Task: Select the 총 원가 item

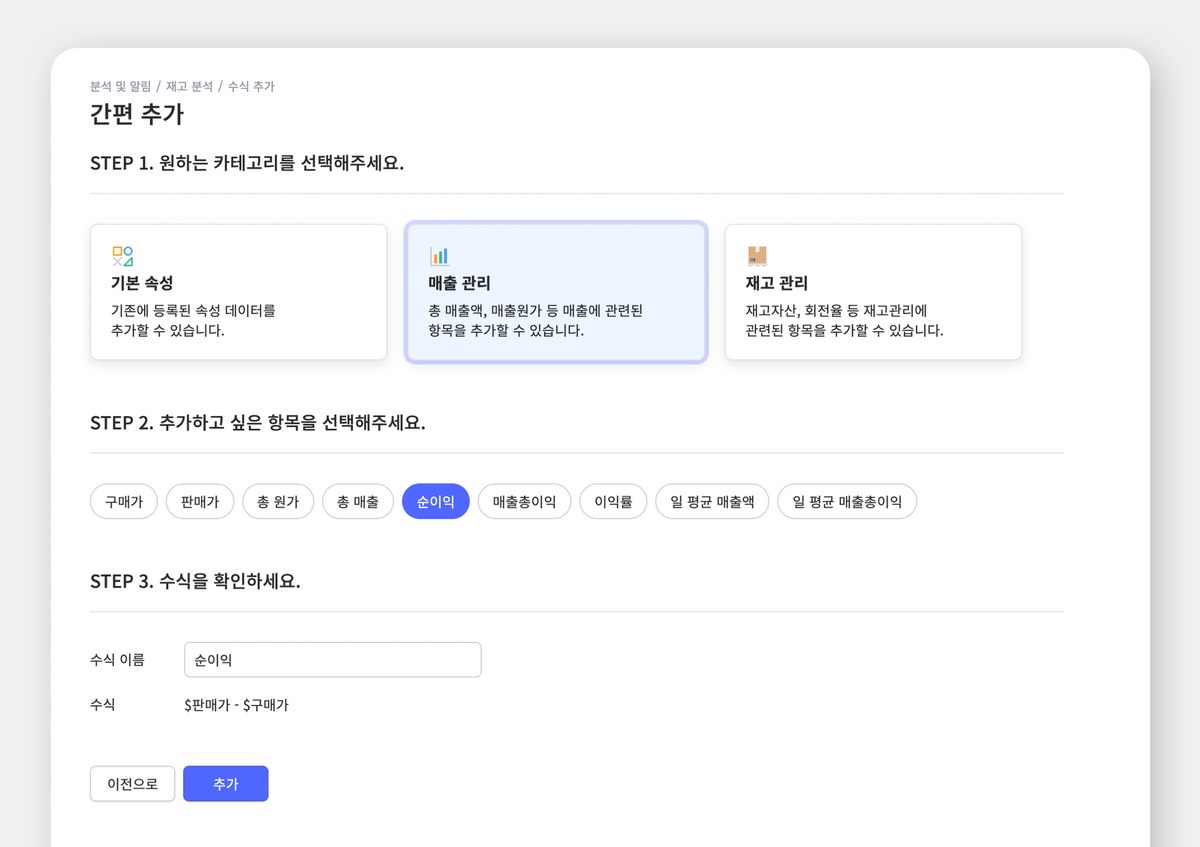Action: 278,501
